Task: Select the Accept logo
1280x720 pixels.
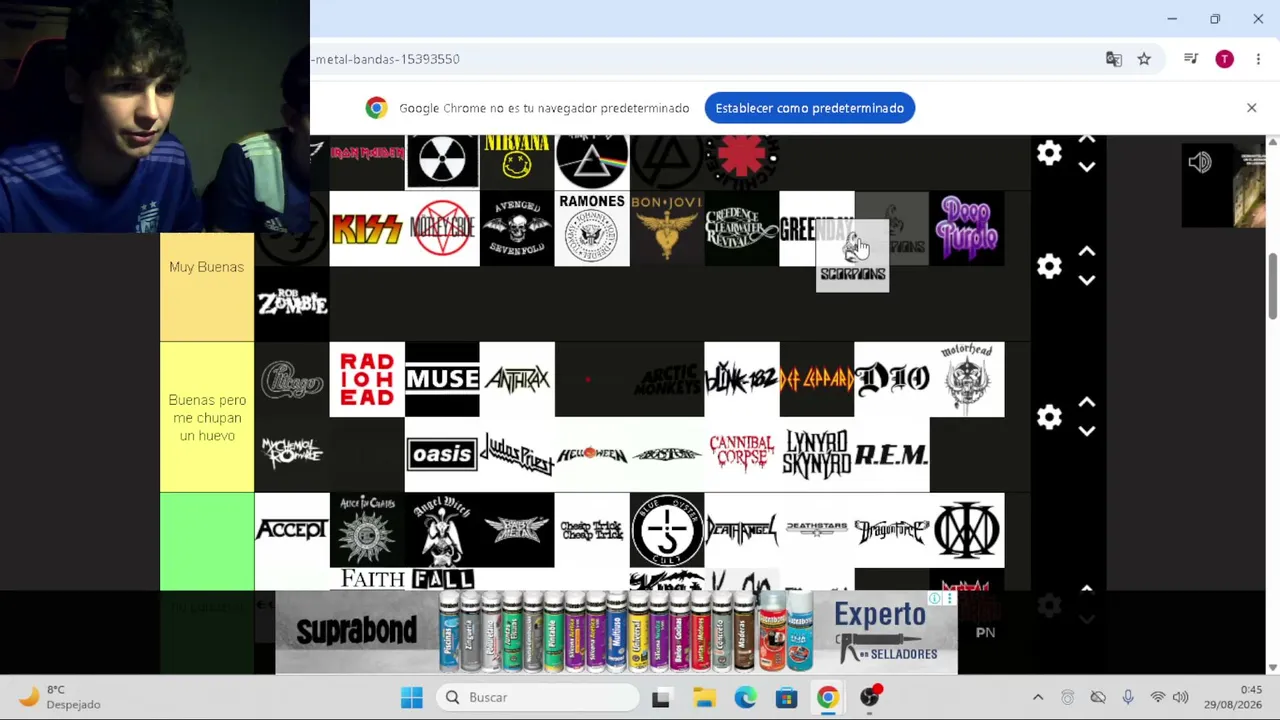Action: click(x=292, y=530)
